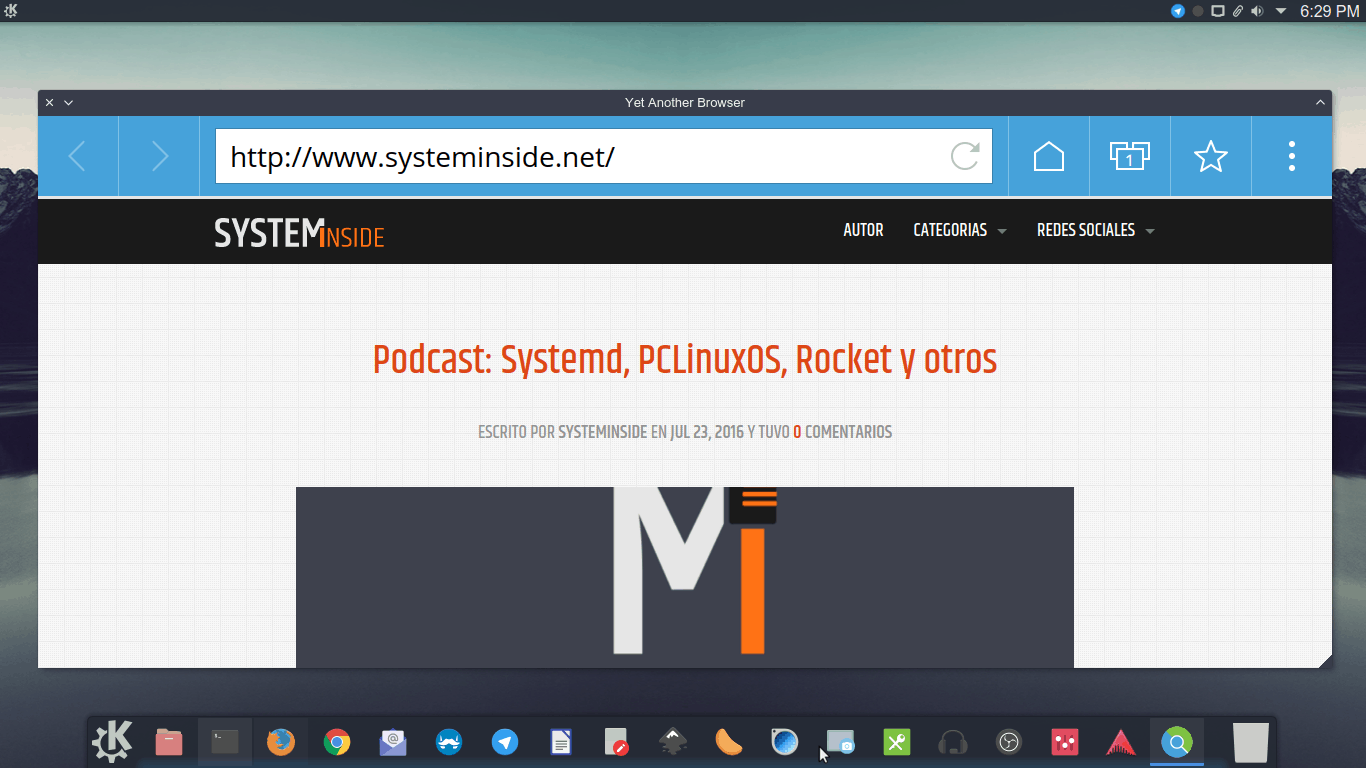Open OBS Studio from the dock

1008,742
